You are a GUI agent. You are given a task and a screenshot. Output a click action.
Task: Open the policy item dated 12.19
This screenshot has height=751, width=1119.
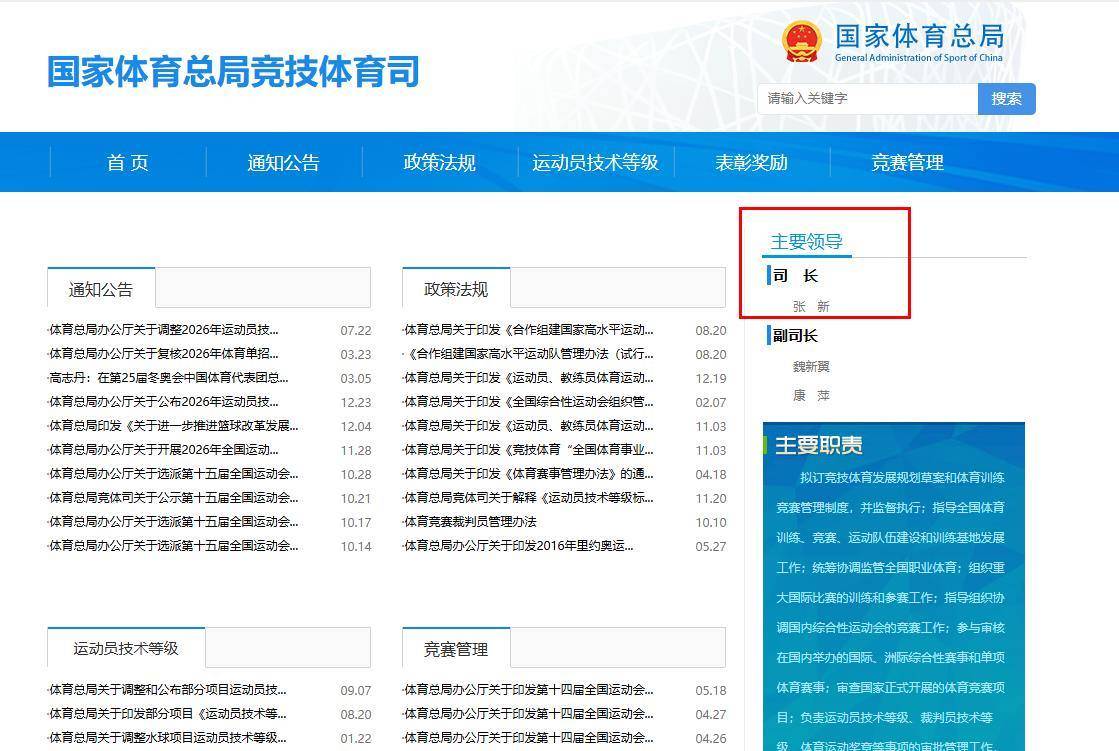[x=528, y=378]
